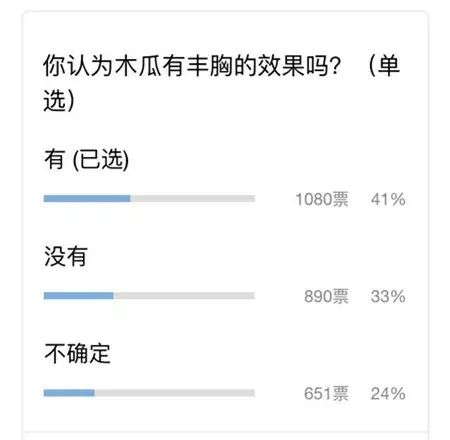Click the 24% progress bar for 不确定
Screen dimensions: 450x440
[149, 393]
